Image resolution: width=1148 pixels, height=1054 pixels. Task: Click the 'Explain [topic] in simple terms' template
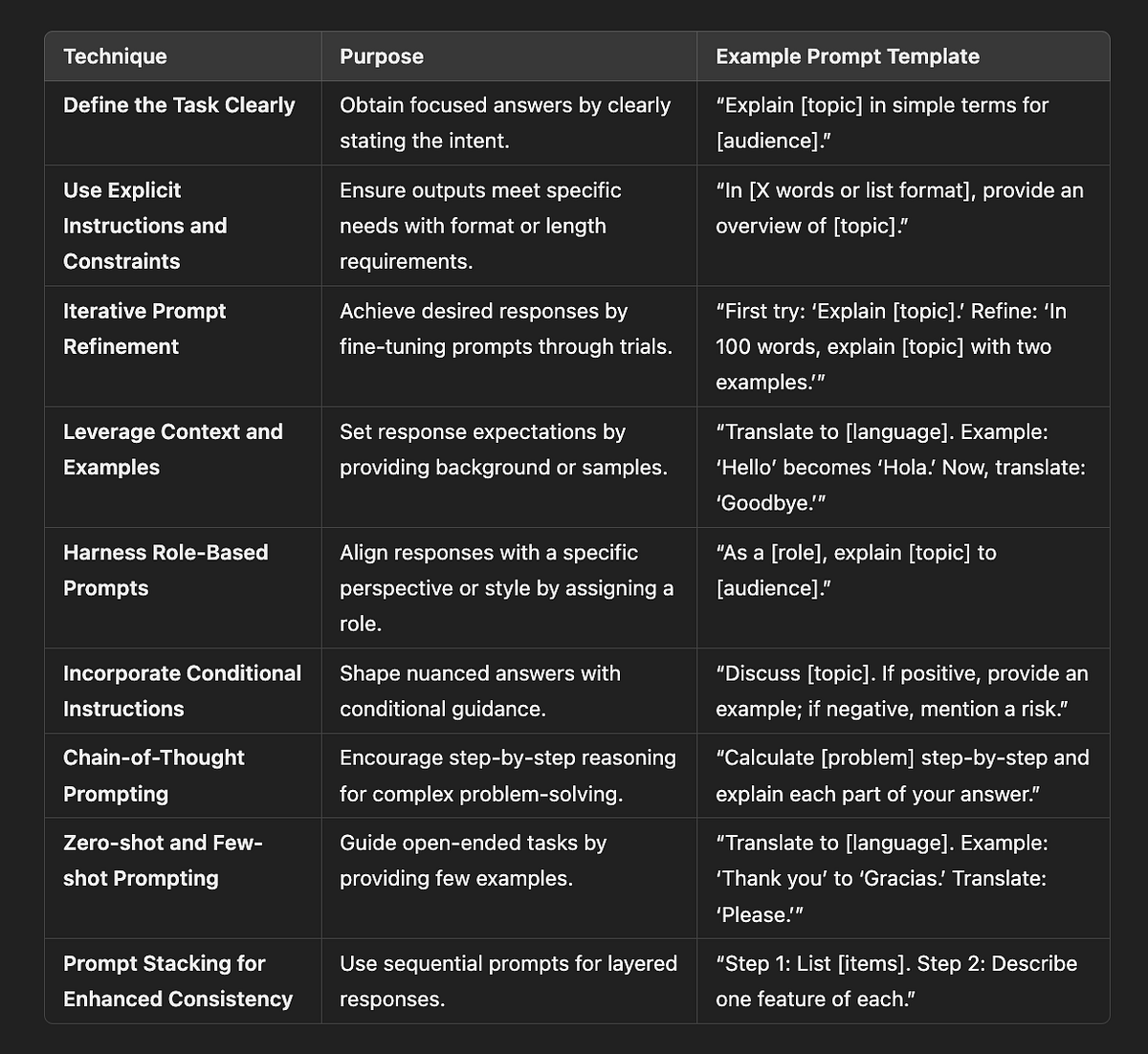[x=882, y=122]
